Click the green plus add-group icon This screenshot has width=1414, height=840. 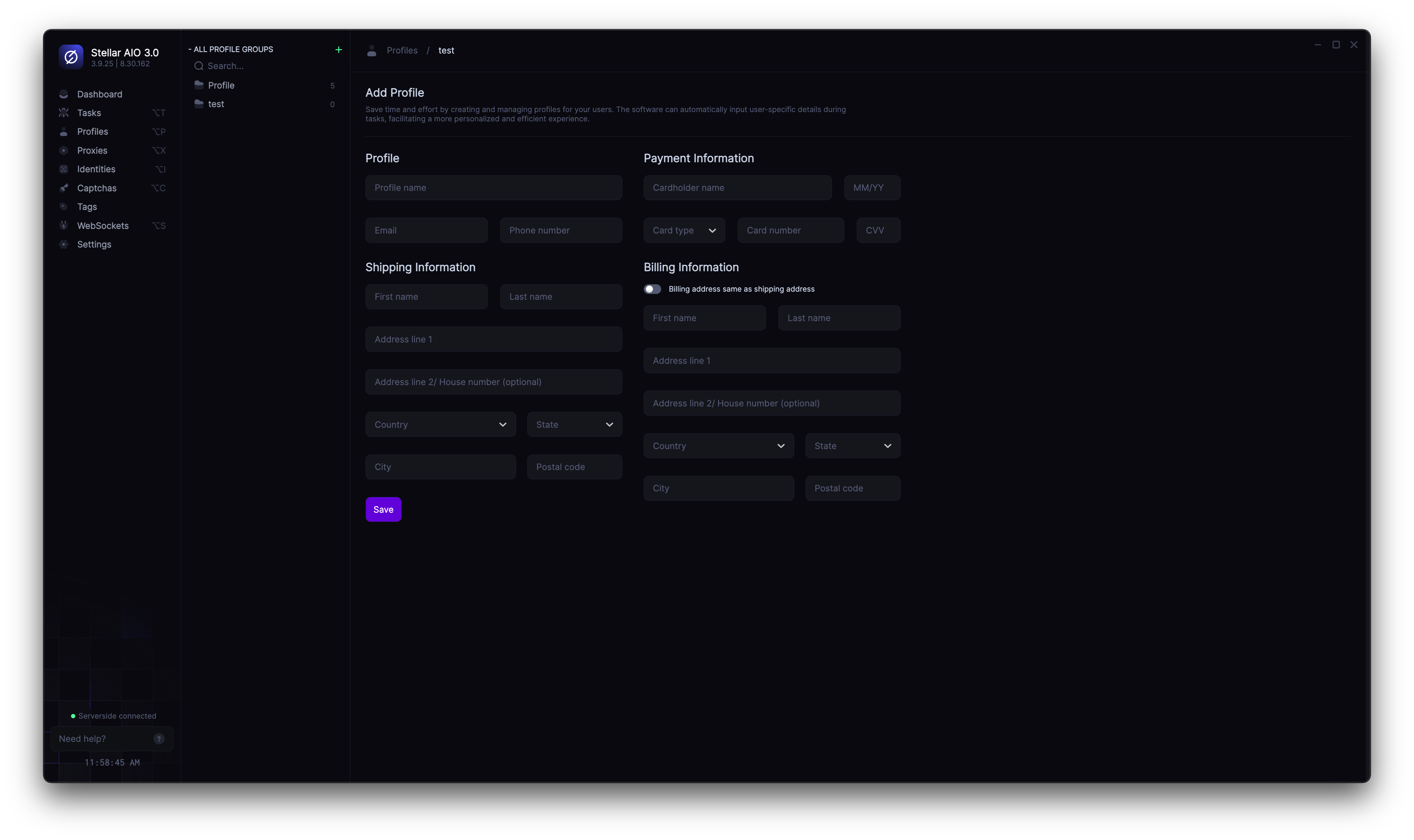click(x=339, y=50)
